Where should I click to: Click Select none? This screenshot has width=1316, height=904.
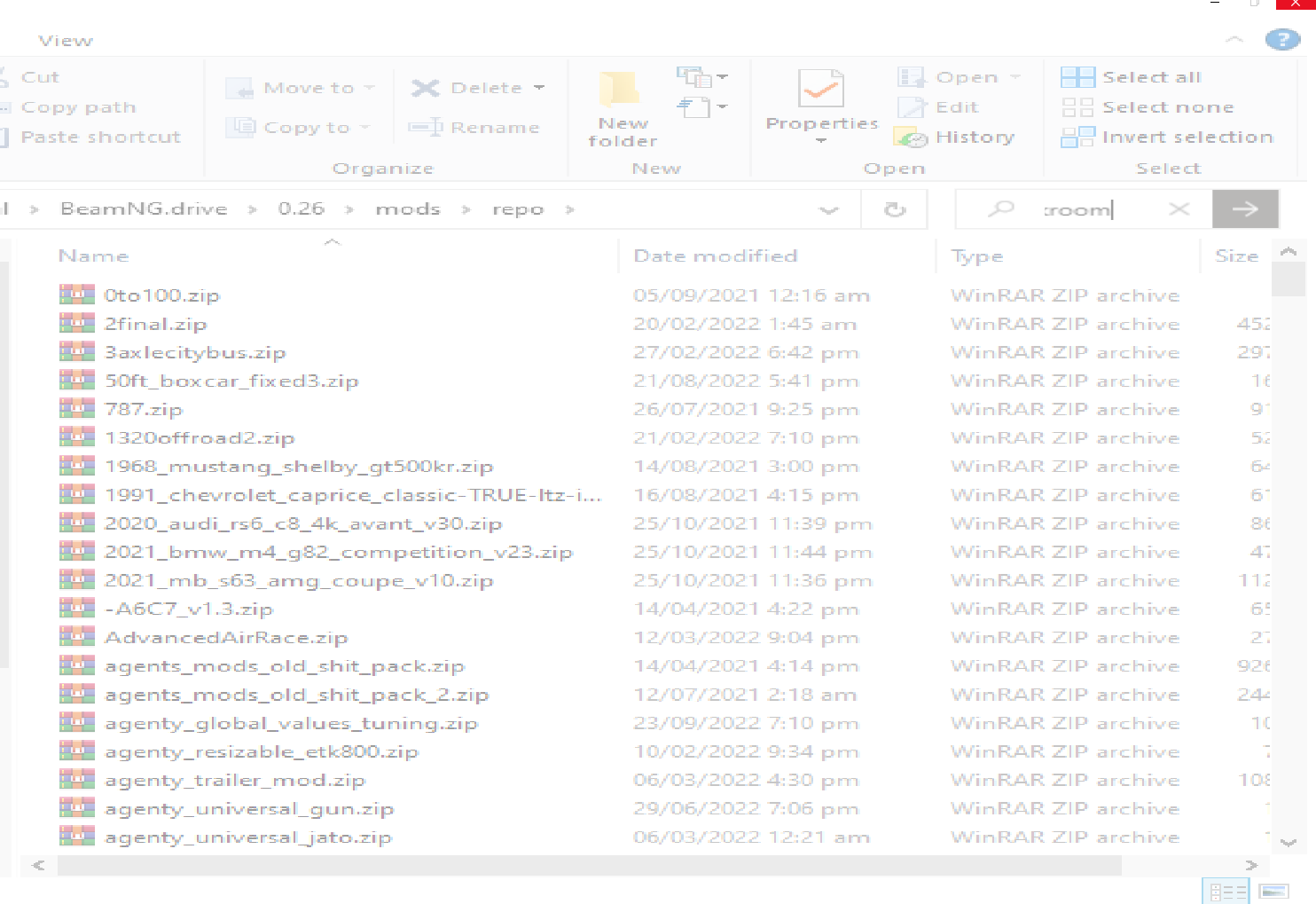pos(1148,107)
